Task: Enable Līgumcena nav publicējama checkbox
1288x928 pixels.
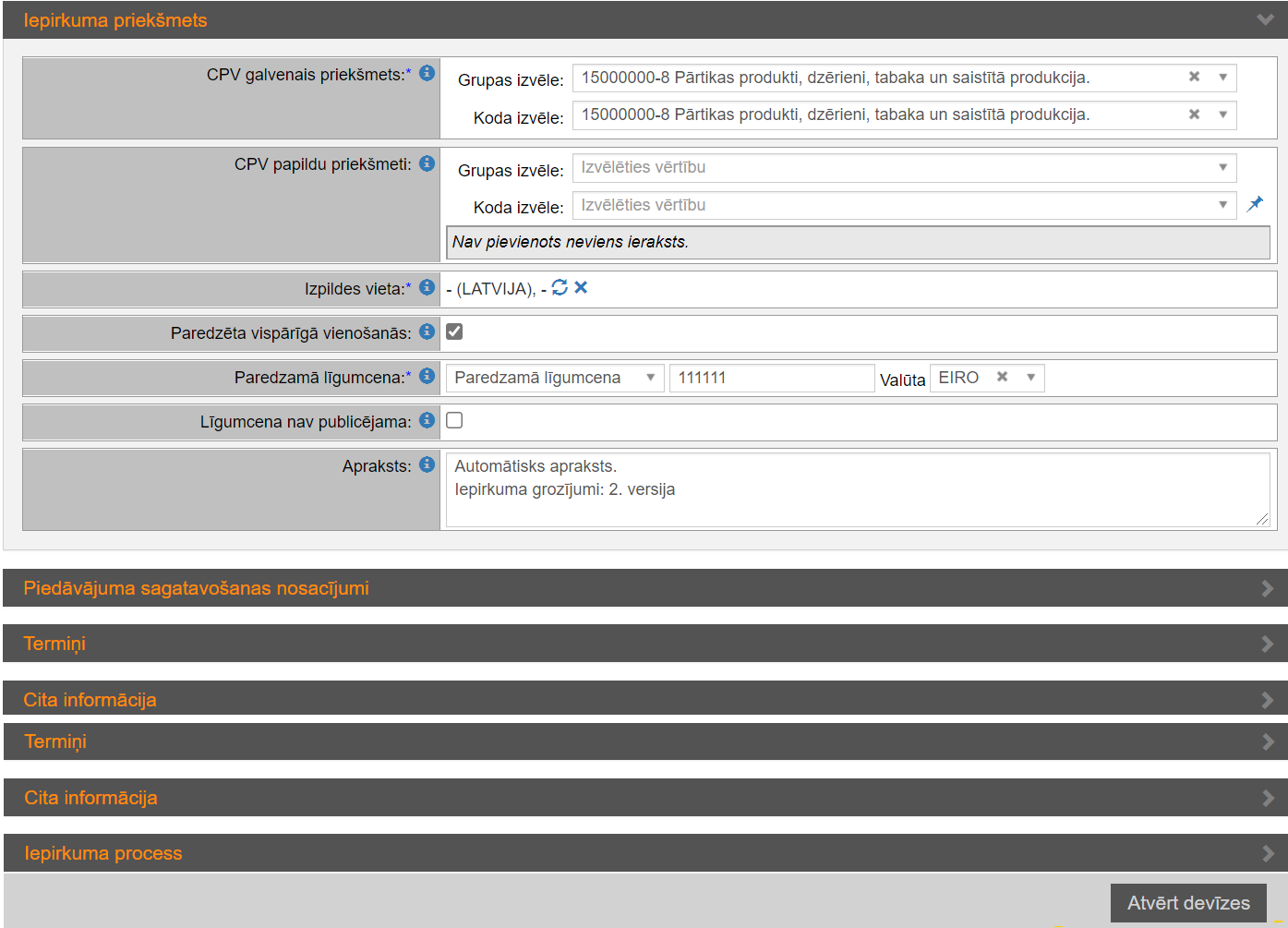Action: click(454, 420)
